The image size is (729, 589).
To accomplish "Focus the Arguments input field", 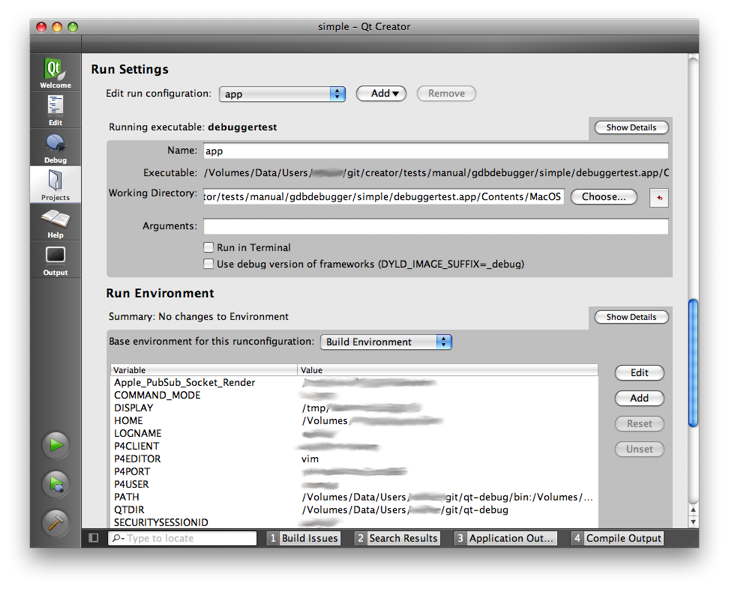I will tap(436, 226).
